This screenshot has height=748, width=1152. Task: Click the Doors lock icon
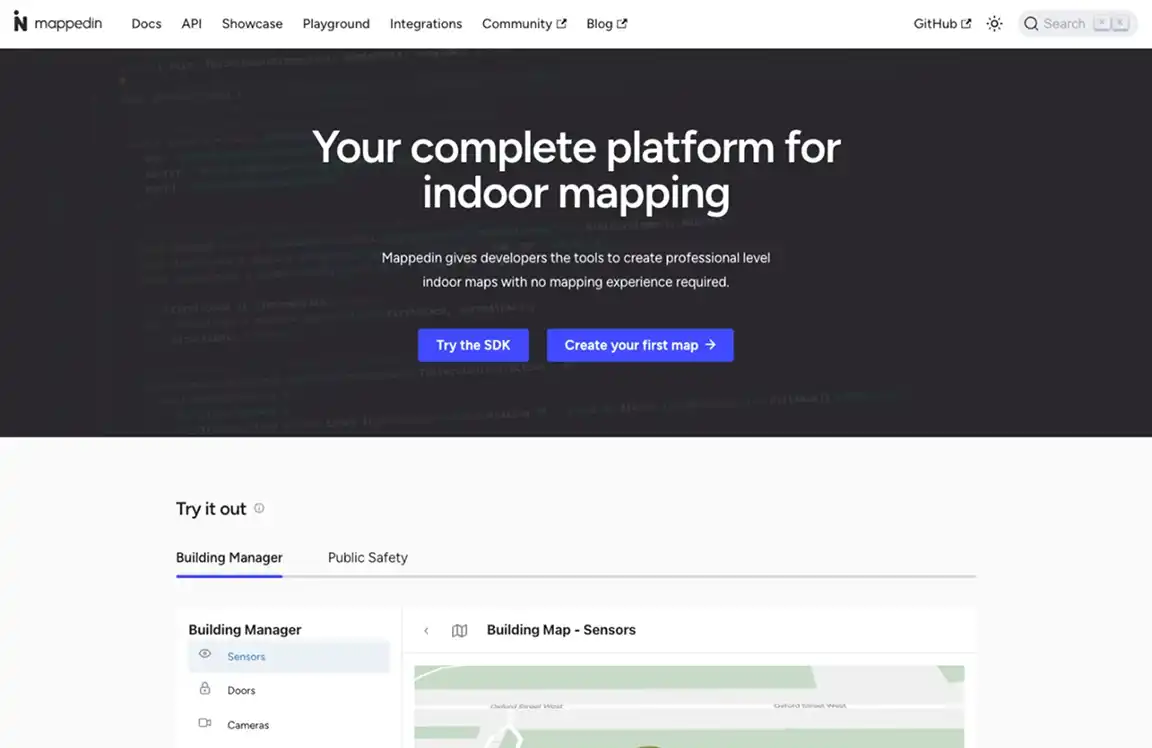tap(205, 689)
